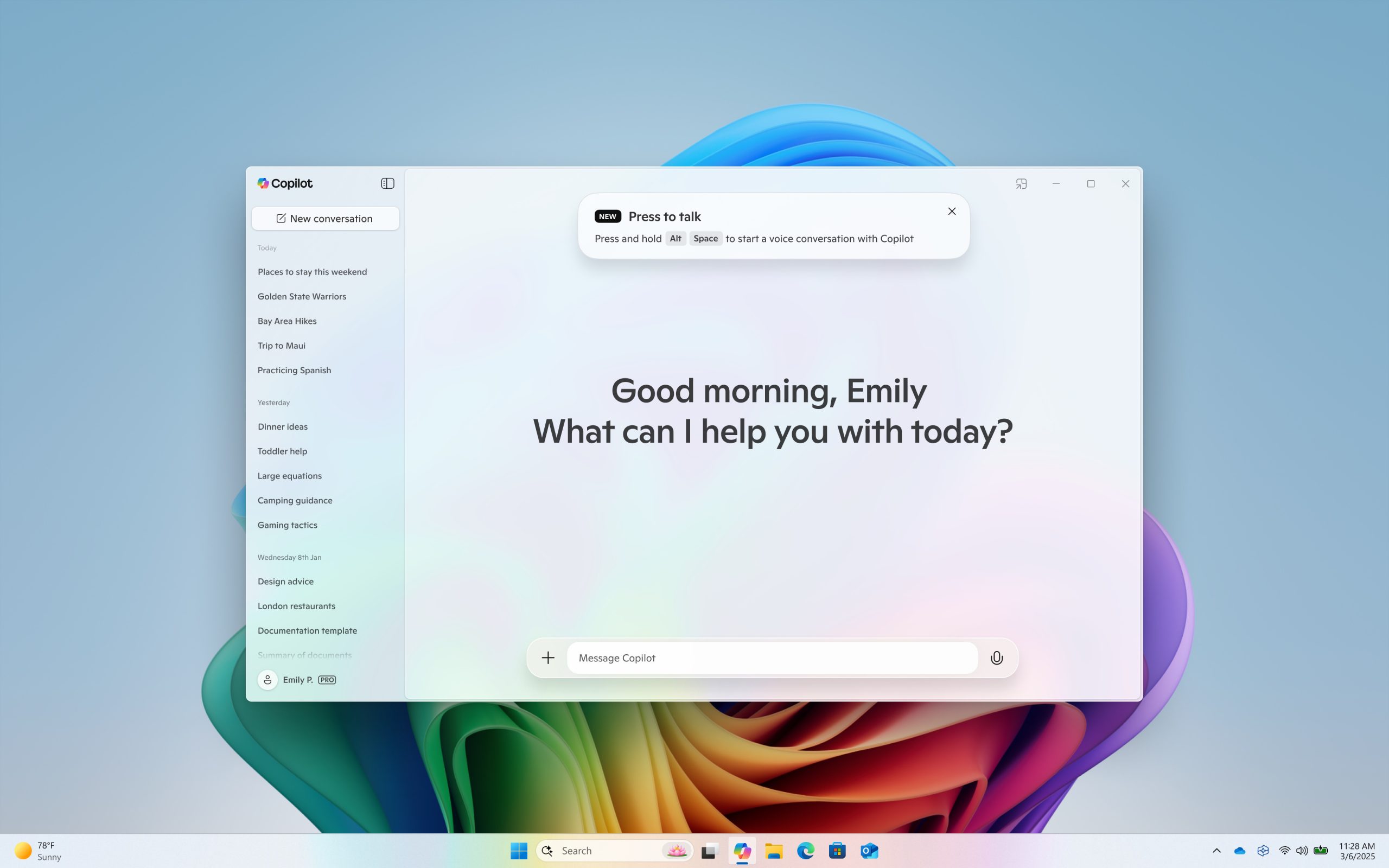Open File Explorer from the taskbar
This screenshot has height=868, width=1389.
(x=774, y=851)
